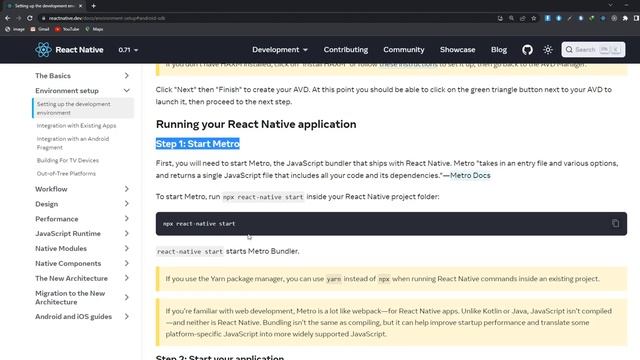Open the Blog nav item
Screen dimensions: 640x360
tap(499, 50)
